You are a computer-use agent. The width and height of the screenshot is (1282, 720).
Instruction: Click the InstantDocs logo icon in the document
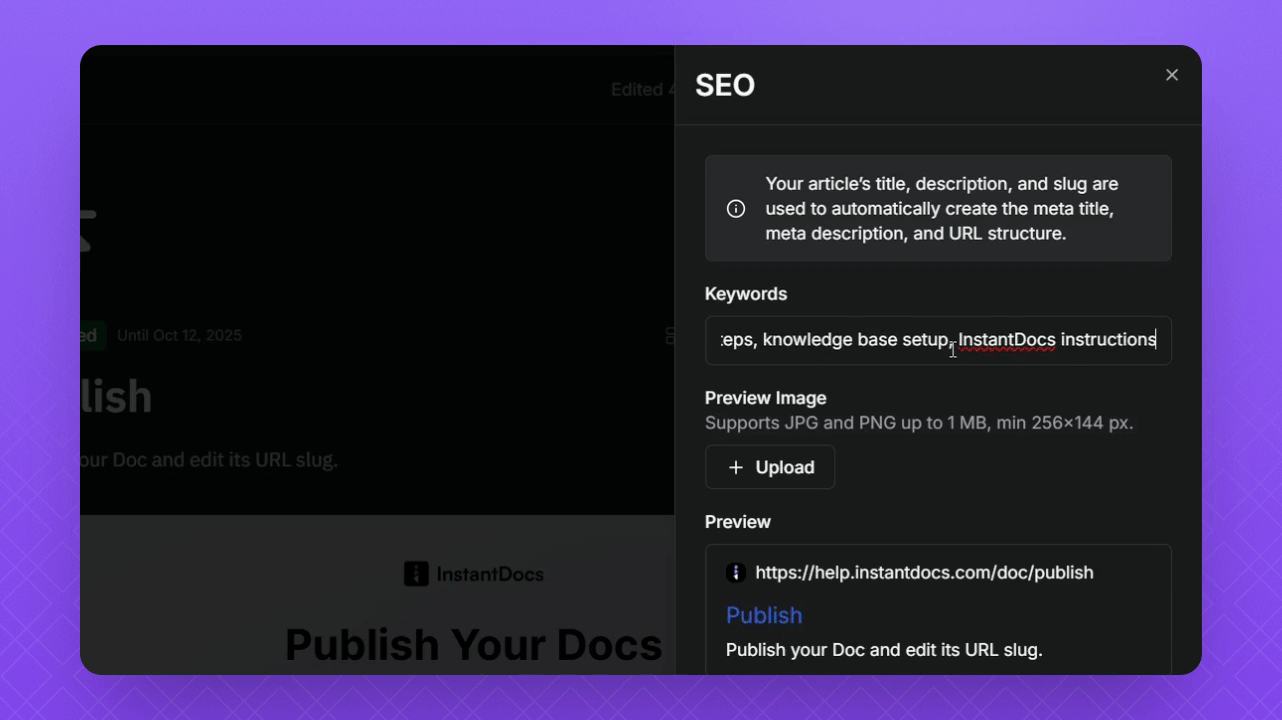click(x=416, y=574)
